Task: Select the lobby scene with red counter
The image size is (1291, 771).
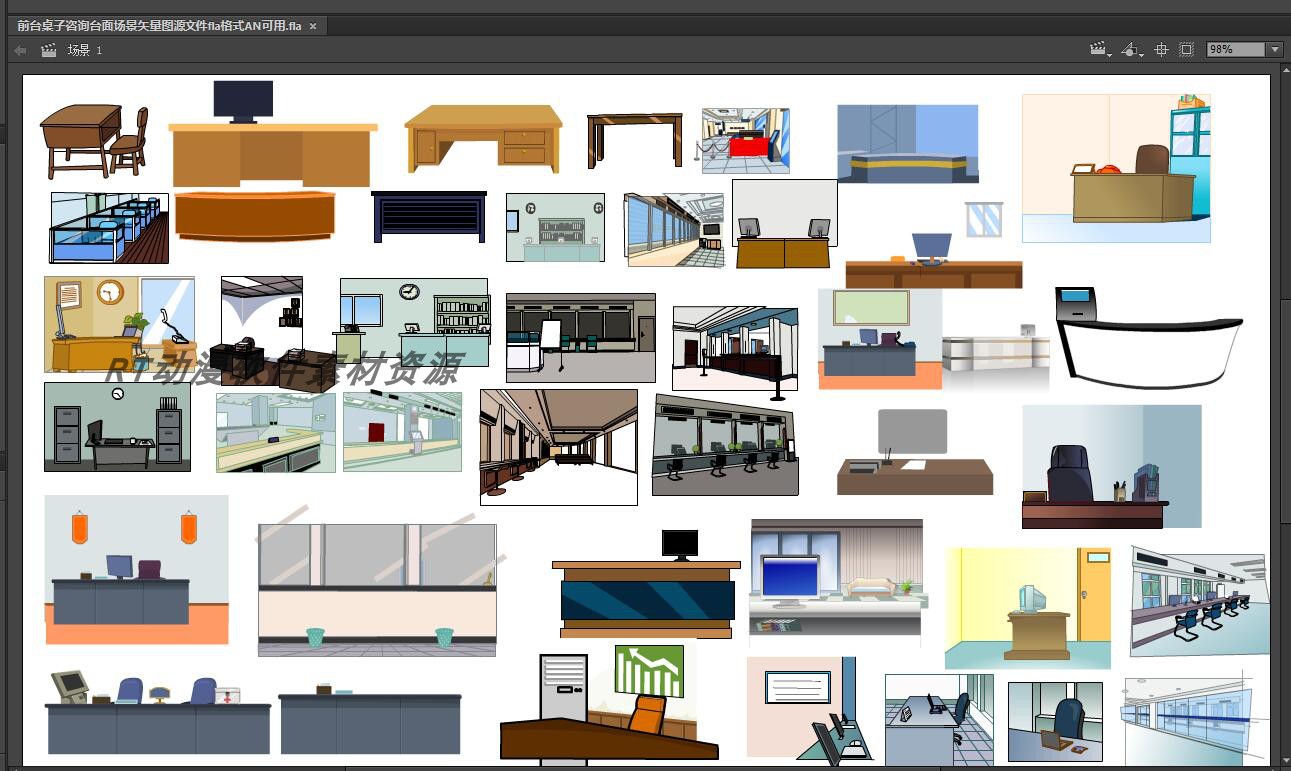Action: (x=746, y=141)
